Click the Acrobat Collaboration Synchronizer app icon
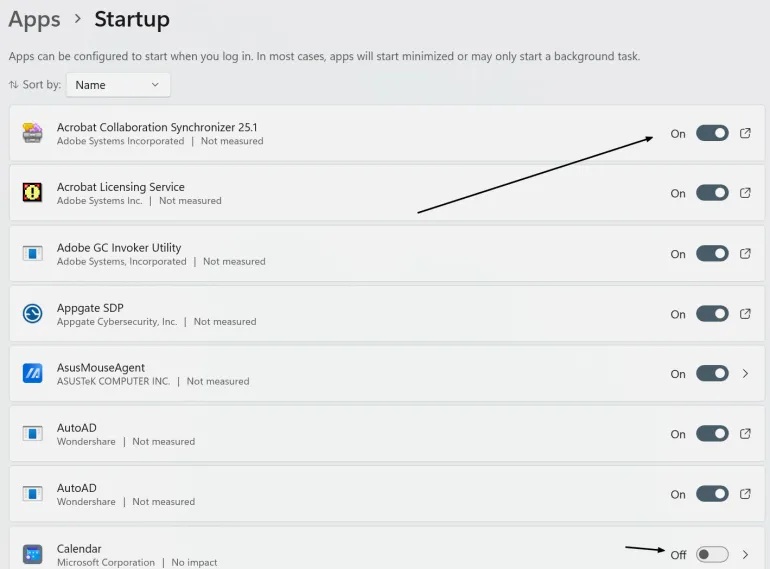 32,133
